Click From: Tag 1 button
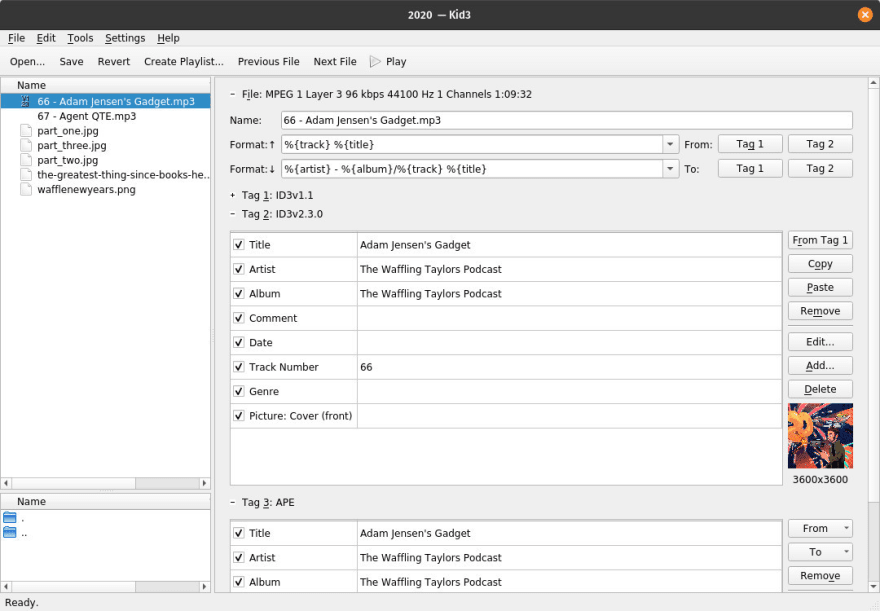 coord(750,144)
